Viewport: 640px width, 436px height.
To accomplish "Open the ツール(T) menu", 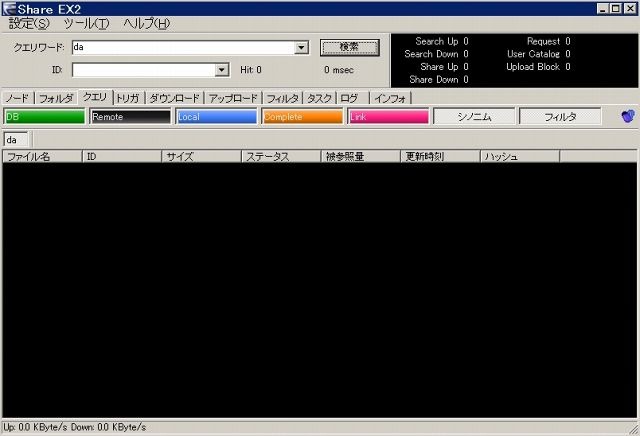I will [87, 24].
